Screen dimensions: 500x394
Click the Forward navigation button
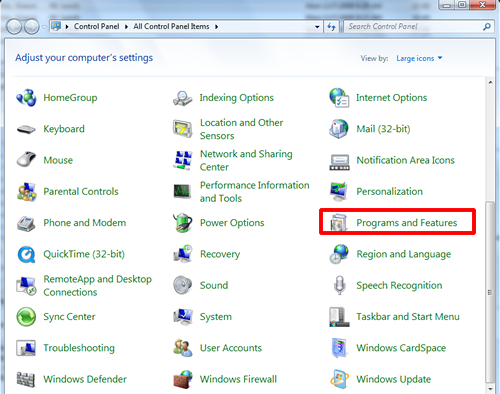click(x=32, y=27)
